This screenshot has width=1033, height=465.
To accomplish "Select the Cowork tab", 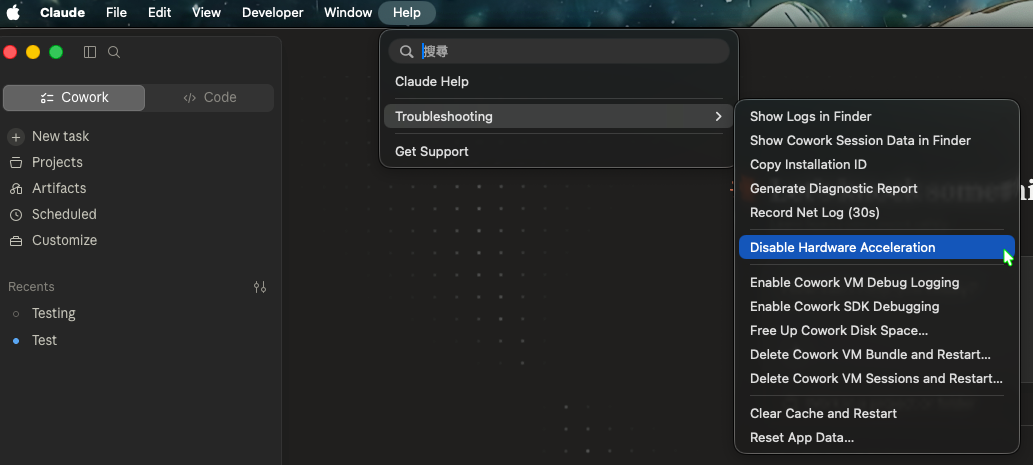I will click(x=74, y=97).
